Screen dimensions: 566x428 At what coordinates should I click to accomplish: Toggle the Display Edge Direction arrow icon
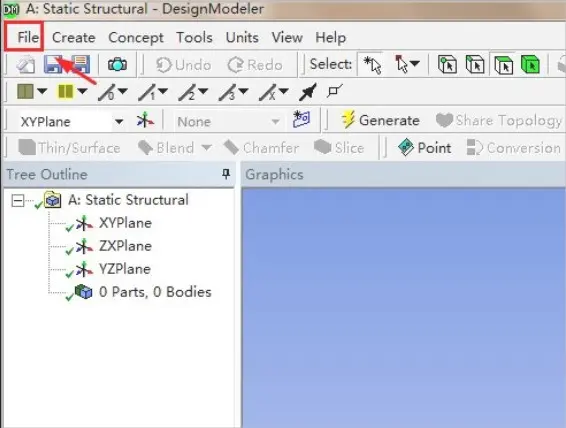click(x=308, y=92)
